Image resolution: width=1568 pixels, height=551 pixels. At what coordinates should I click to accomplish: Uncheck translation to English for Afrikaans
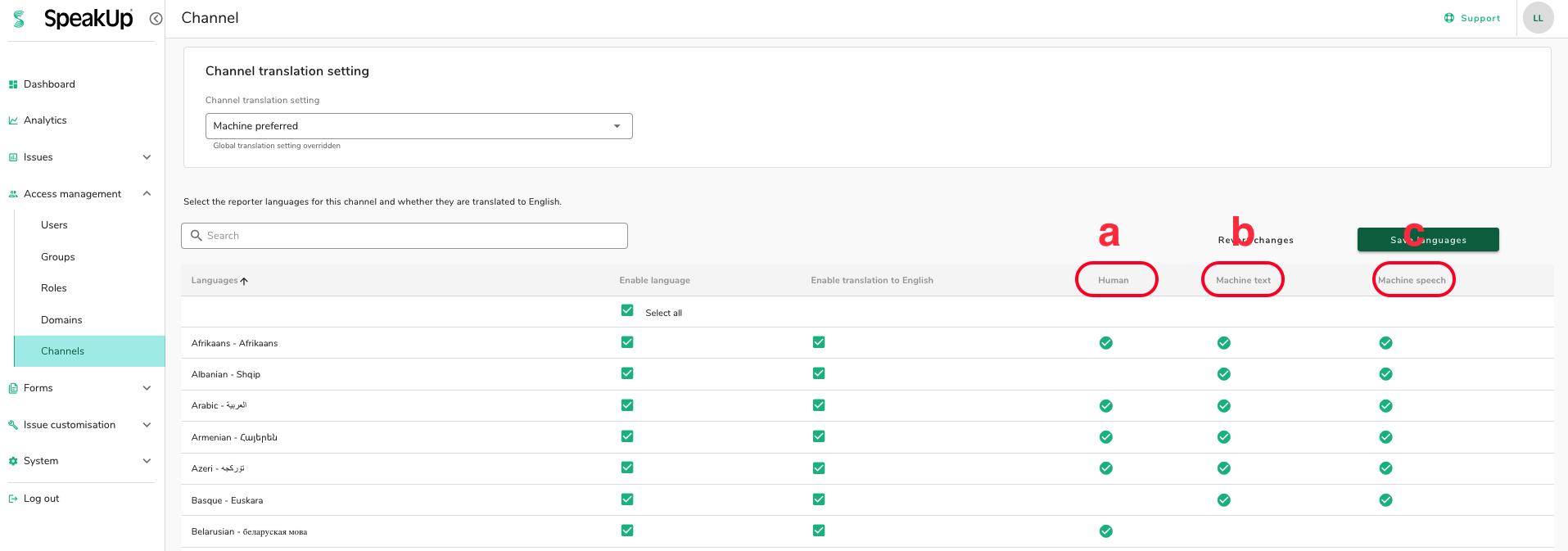pos(819,342)
